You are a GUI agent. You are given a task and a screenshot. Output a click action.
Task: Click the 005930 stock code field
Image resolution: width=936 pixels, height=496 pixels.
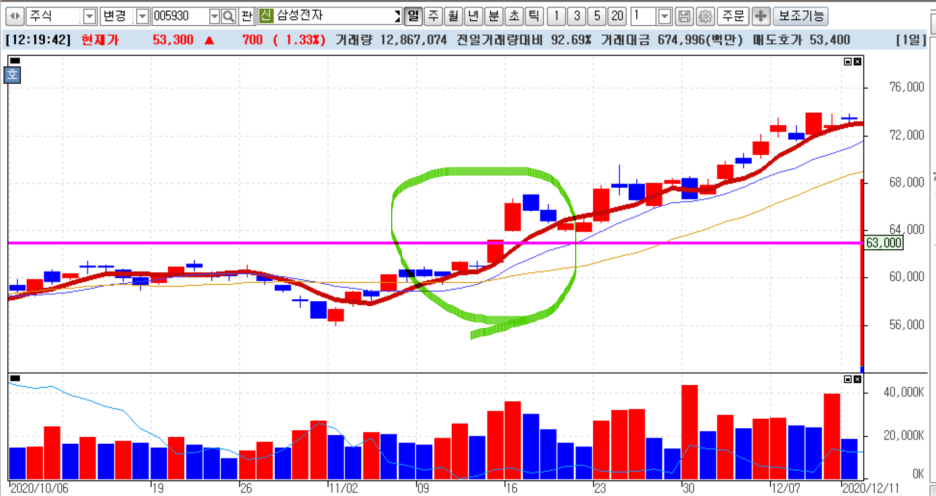180,16
